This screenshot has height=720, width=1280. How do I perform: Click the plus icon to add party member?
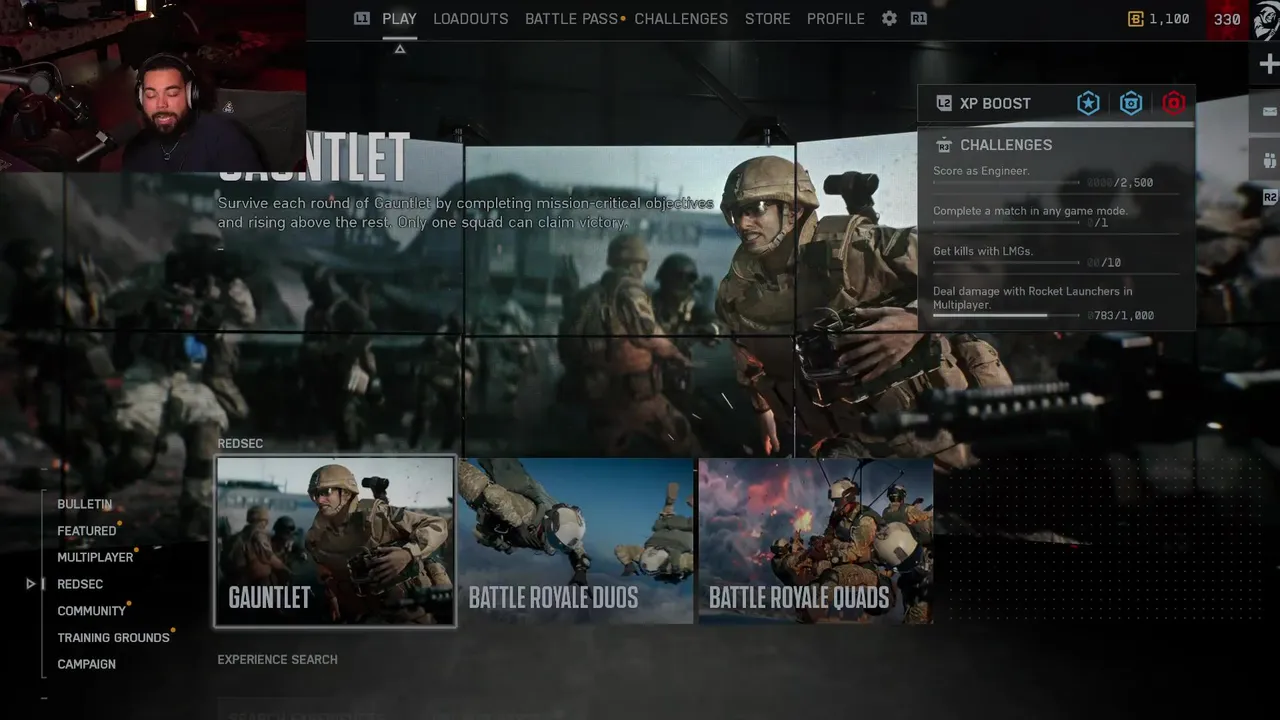click(1269, 64)
